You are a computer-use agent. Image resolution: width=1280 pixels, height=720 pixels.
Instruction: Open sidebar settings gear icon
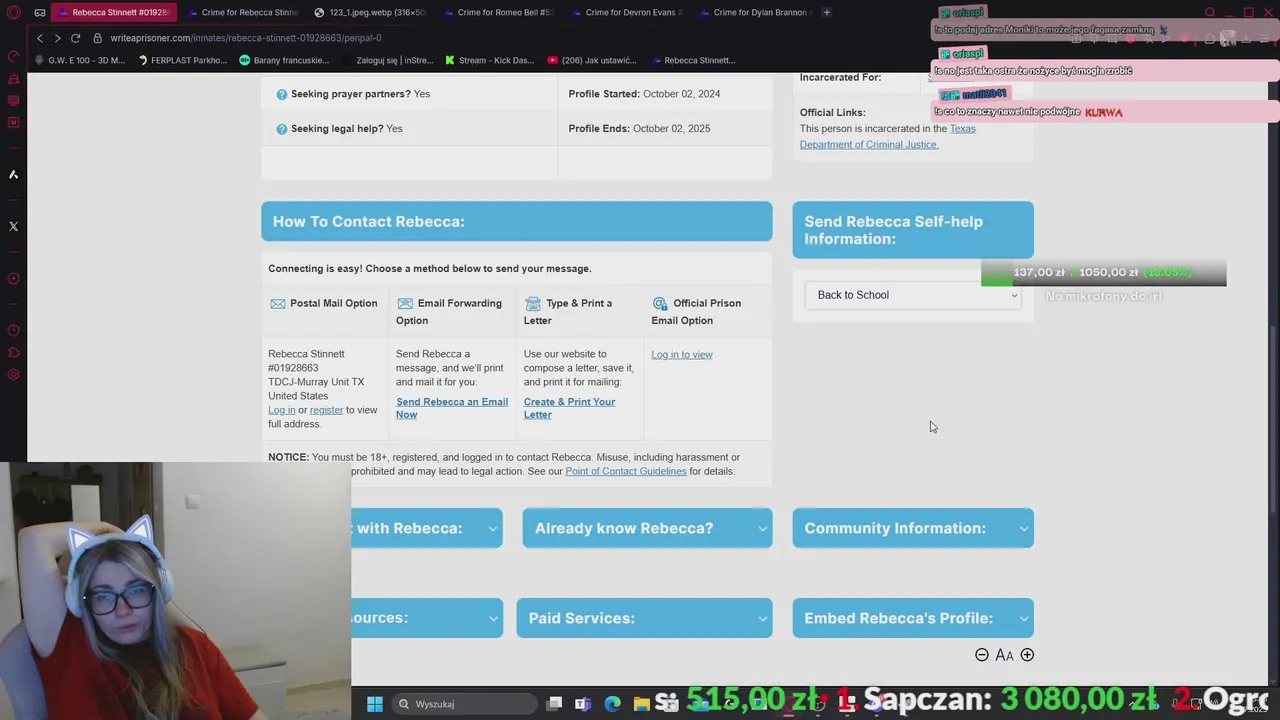click(13, 375)
